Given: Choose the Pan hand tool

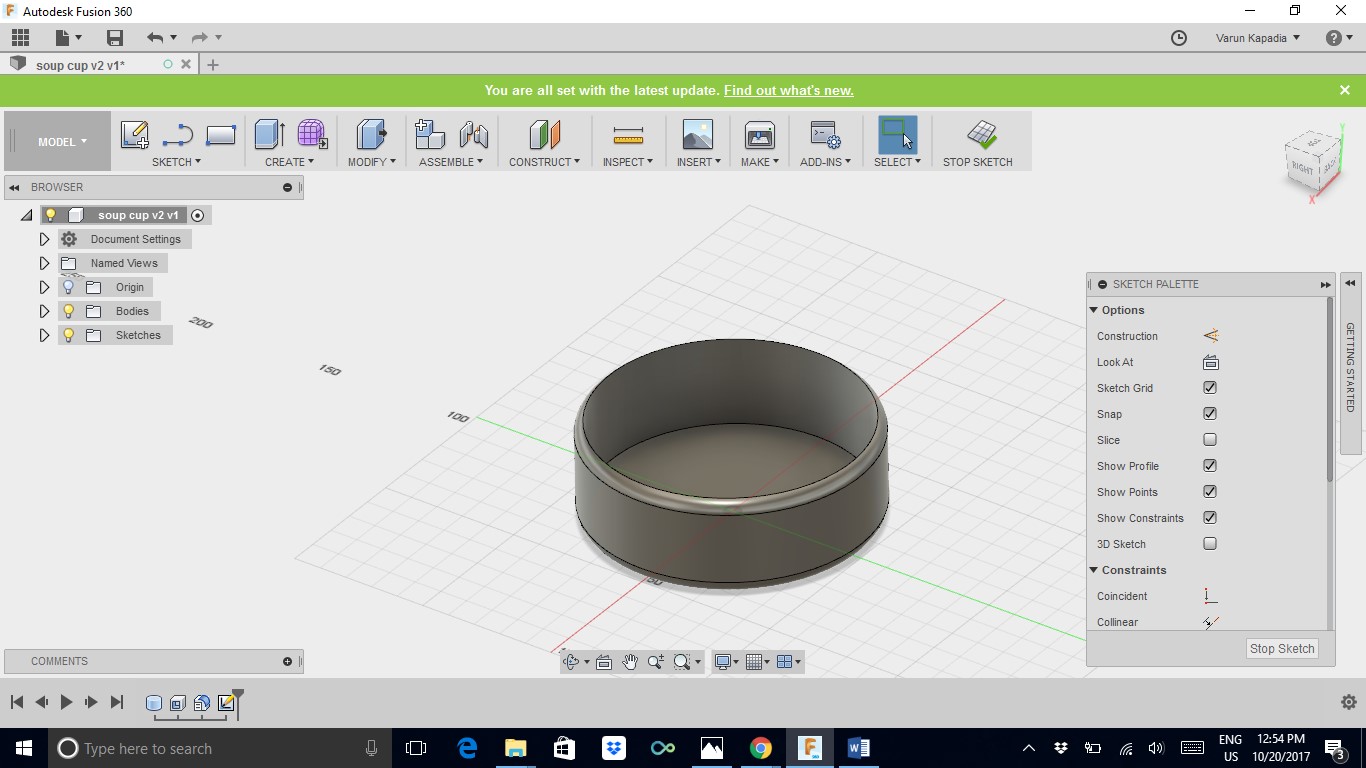Looking at the screenshot, I should point(630,662).
